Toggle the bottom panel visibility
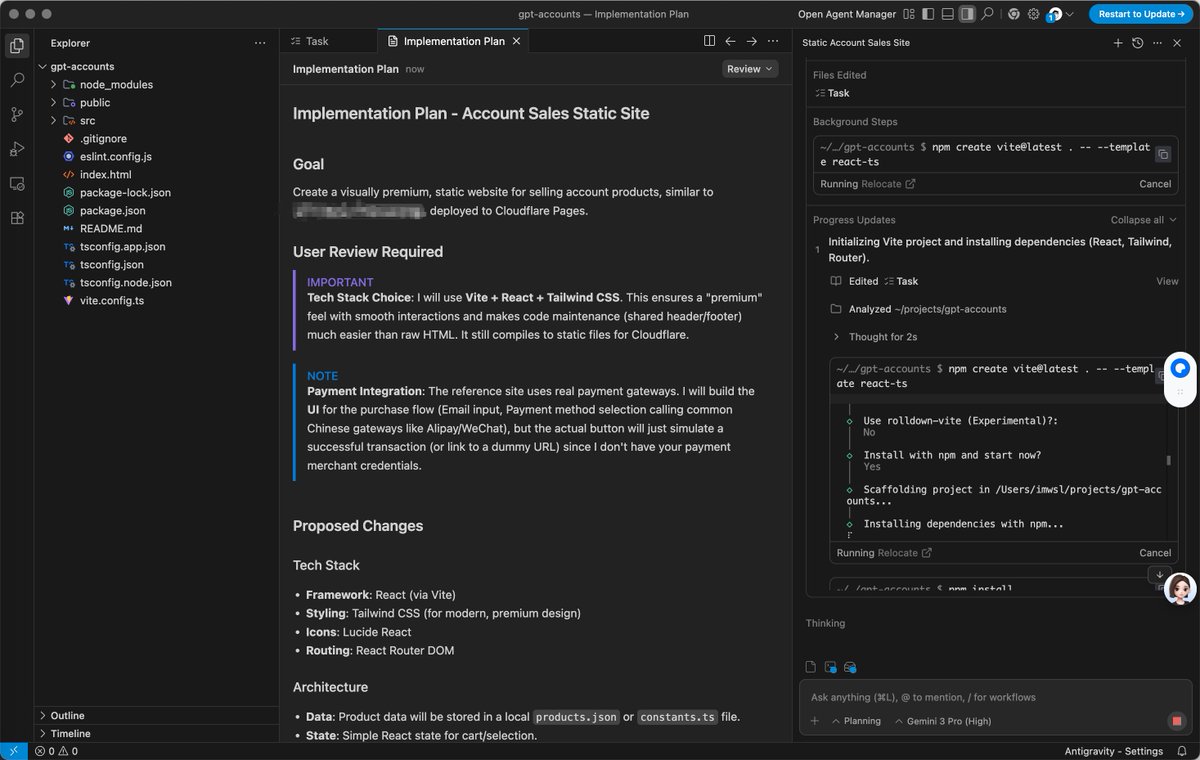The height and width of the screenshot is (760, 1200). tap(947, 14)
